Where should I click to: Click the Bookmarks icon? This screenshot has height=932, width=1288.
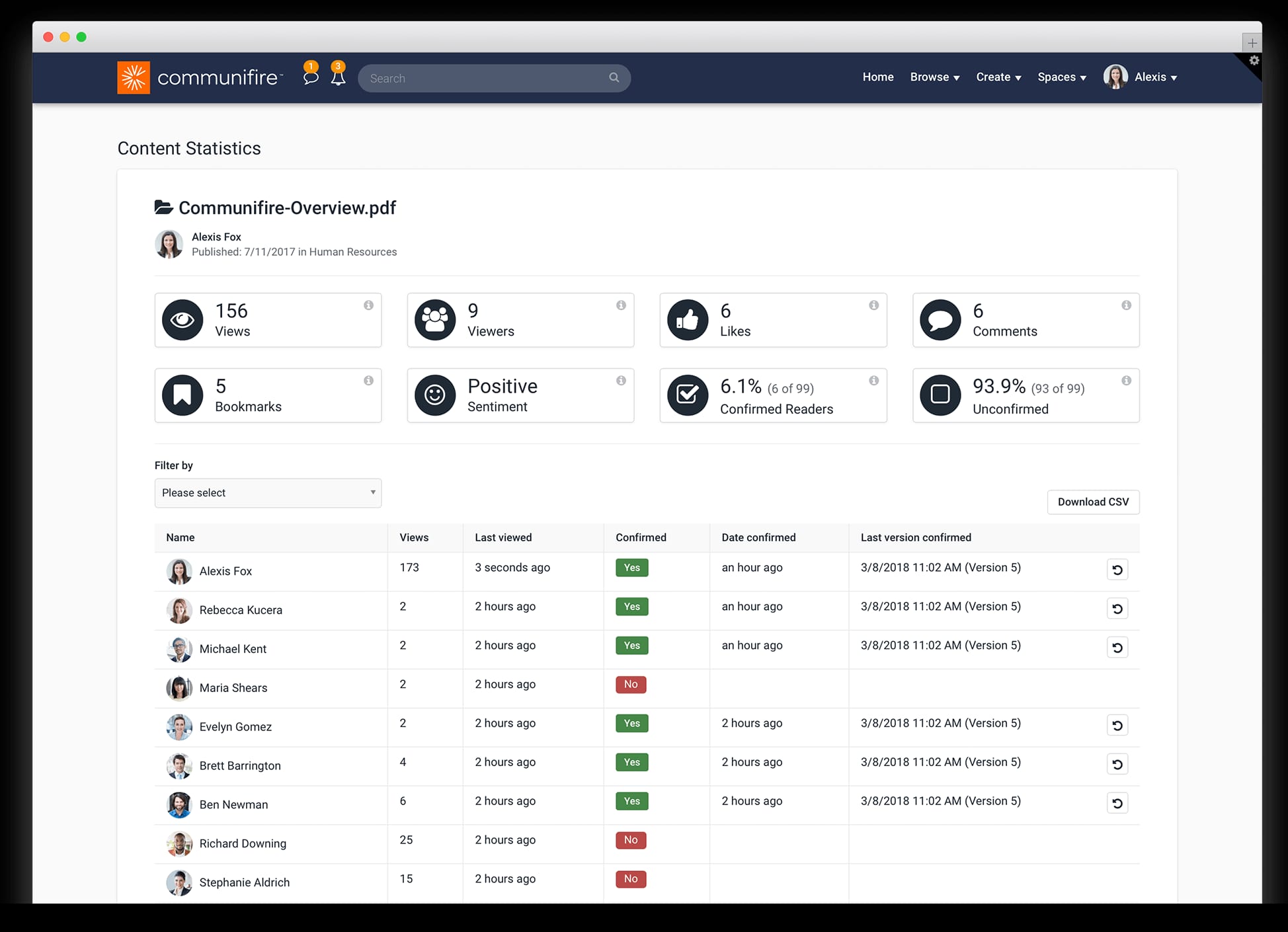[182, 395]
